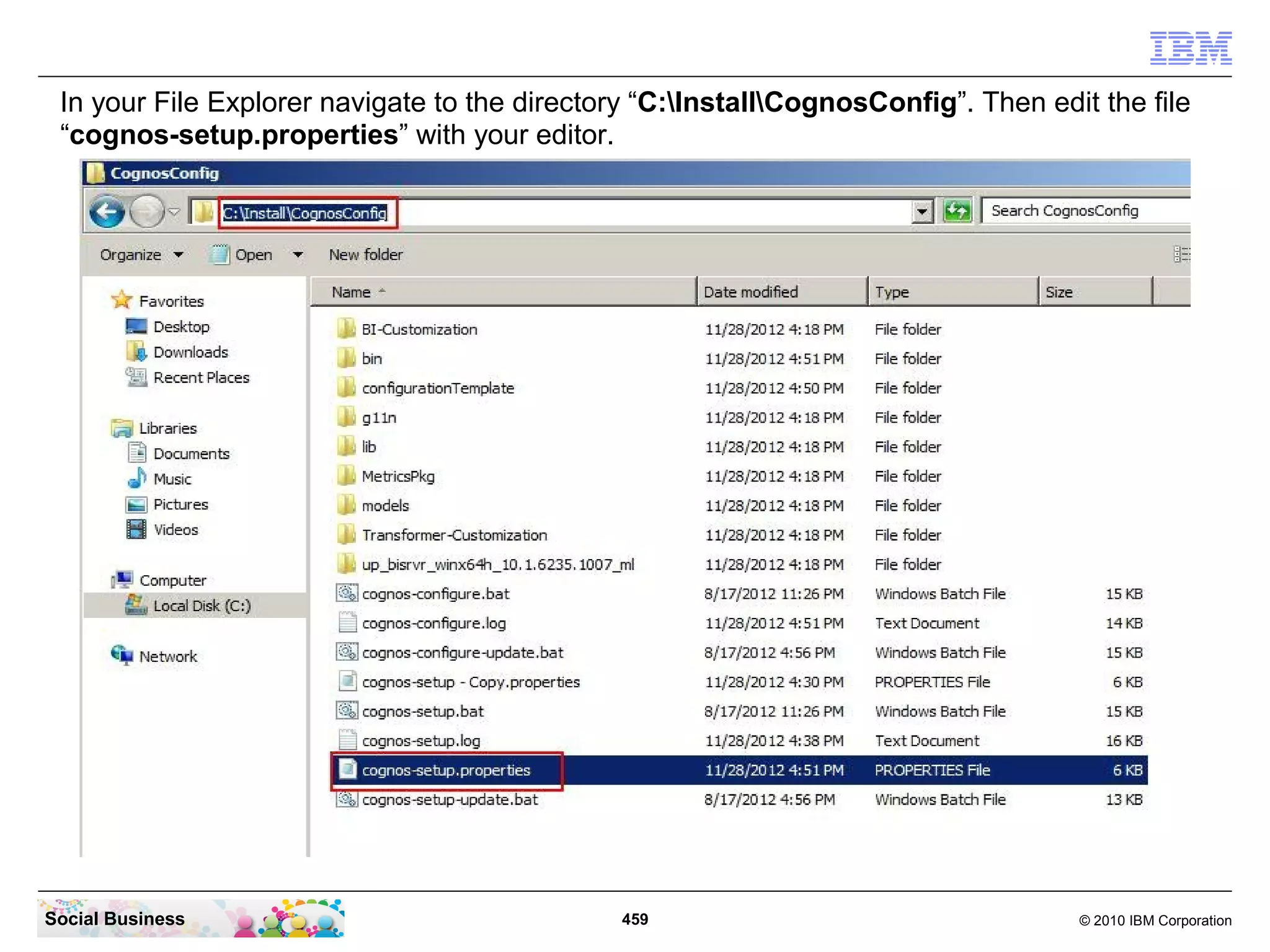Click New folder in the toolbar
Viewport: 1270px width, 952px height.
pyautogui.click(x=366, y=255)
